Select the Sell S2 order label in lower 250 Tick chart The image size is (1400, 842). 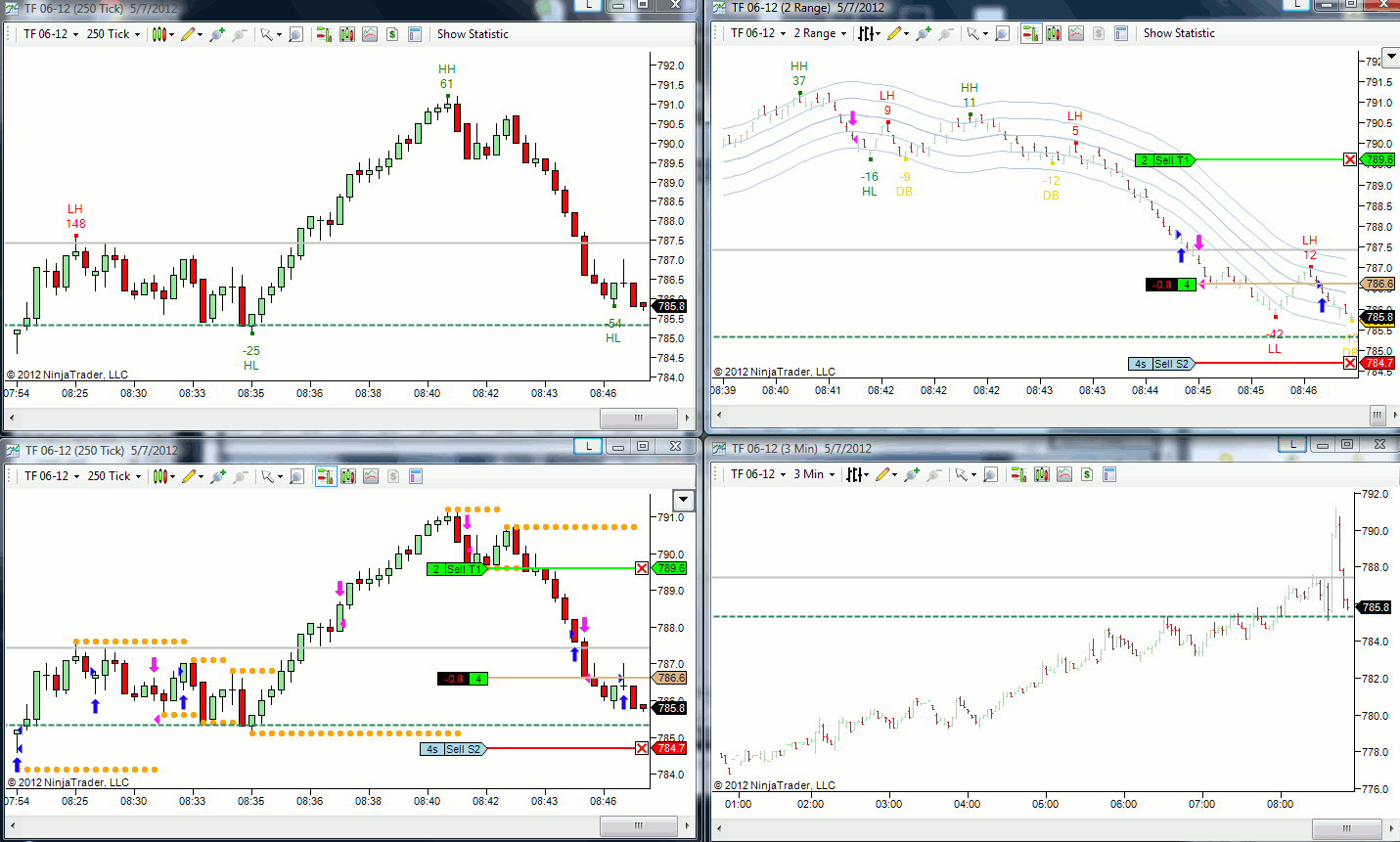(x=454, y=749)
